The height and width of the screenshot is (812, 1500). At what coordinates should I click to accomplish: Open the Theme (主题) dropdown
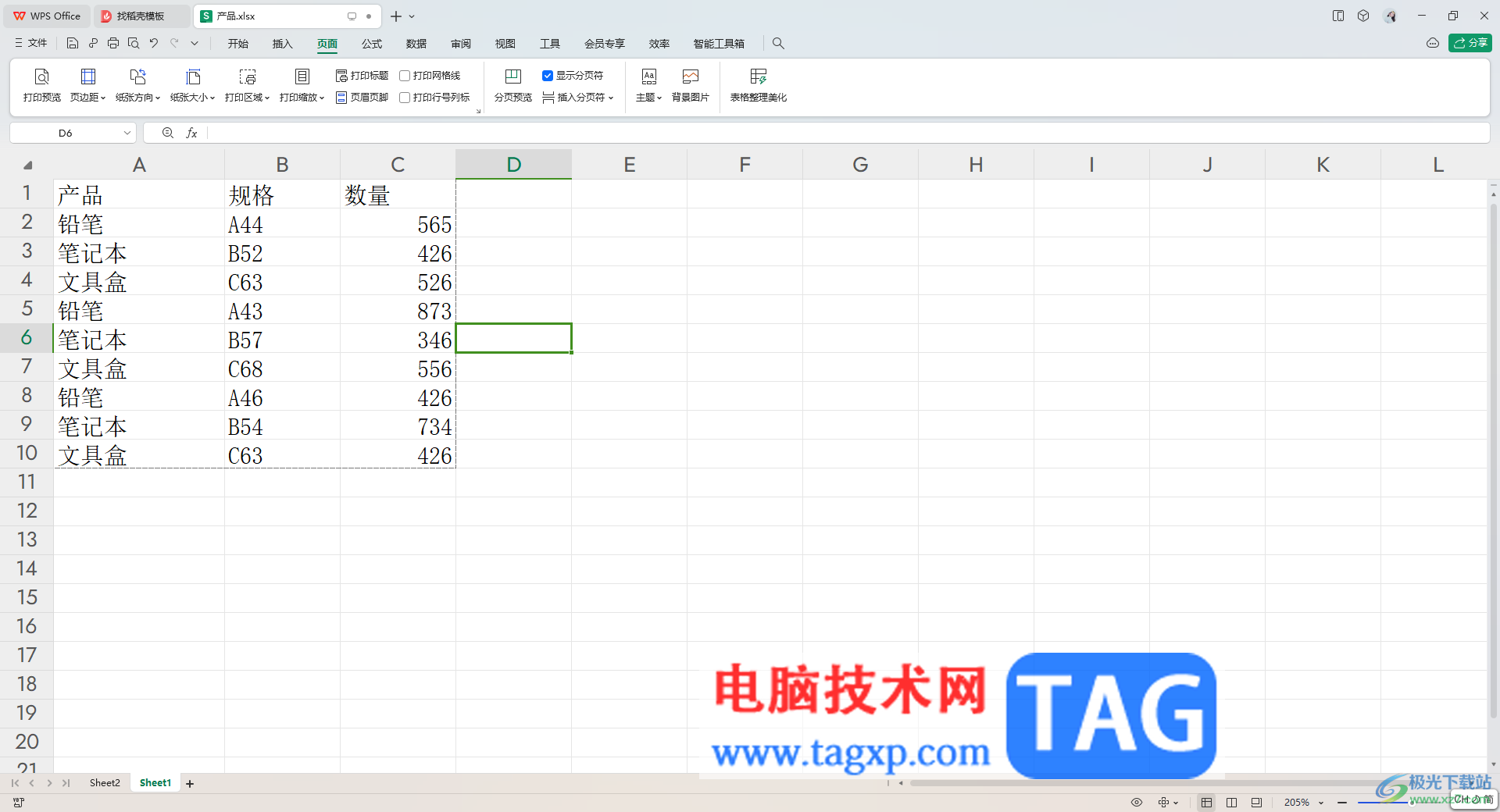(x=648, y=85)
